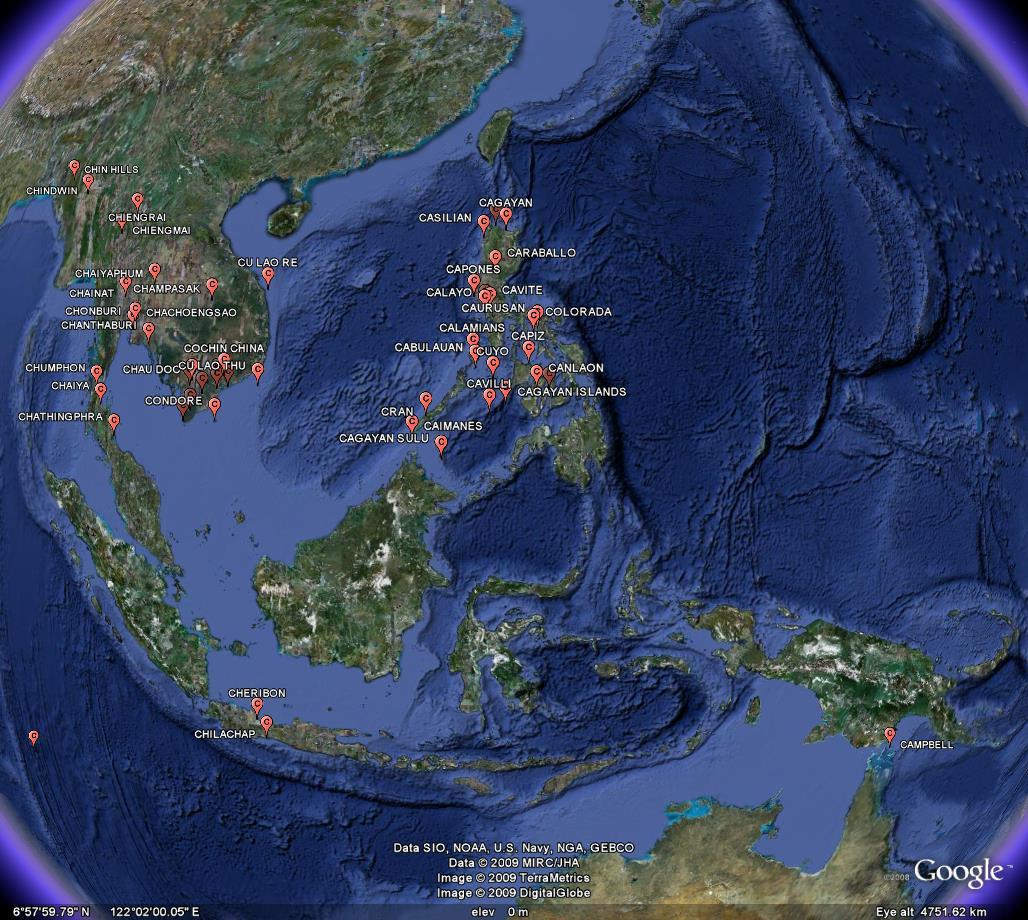Click the latitude readout 6°57'59.79" N
Image resolution: width=1028 pixels, height=920 pixels.
(51, 911)
